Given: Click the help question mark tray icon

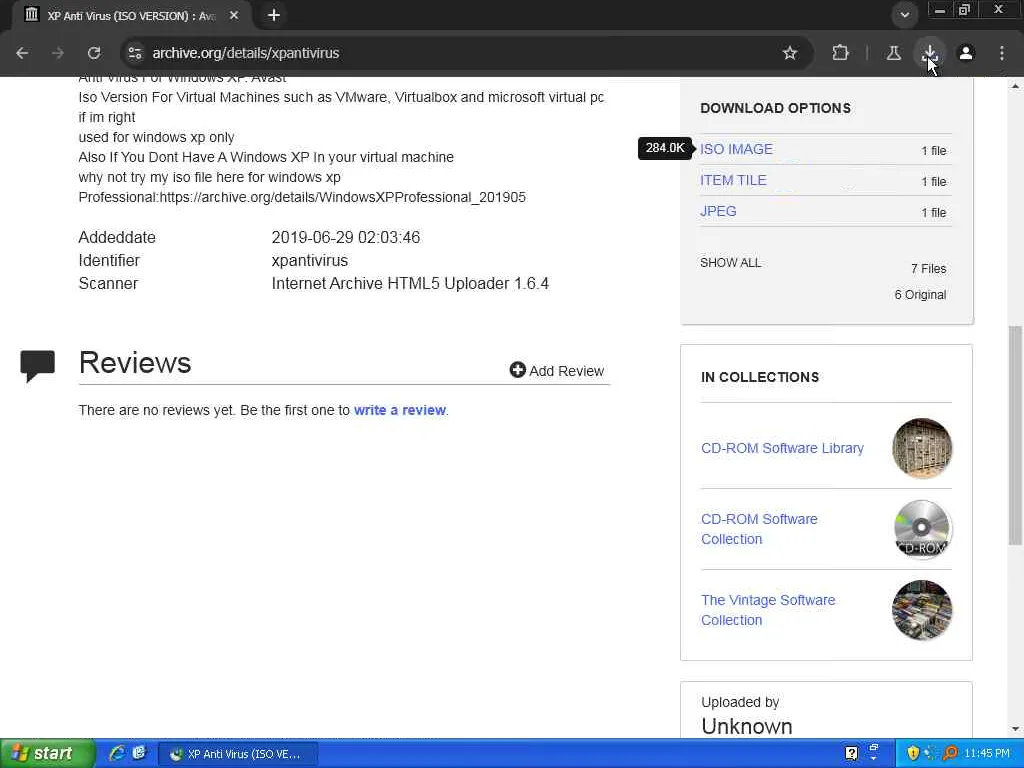Looking at the screenshot, I should (851, 754).
